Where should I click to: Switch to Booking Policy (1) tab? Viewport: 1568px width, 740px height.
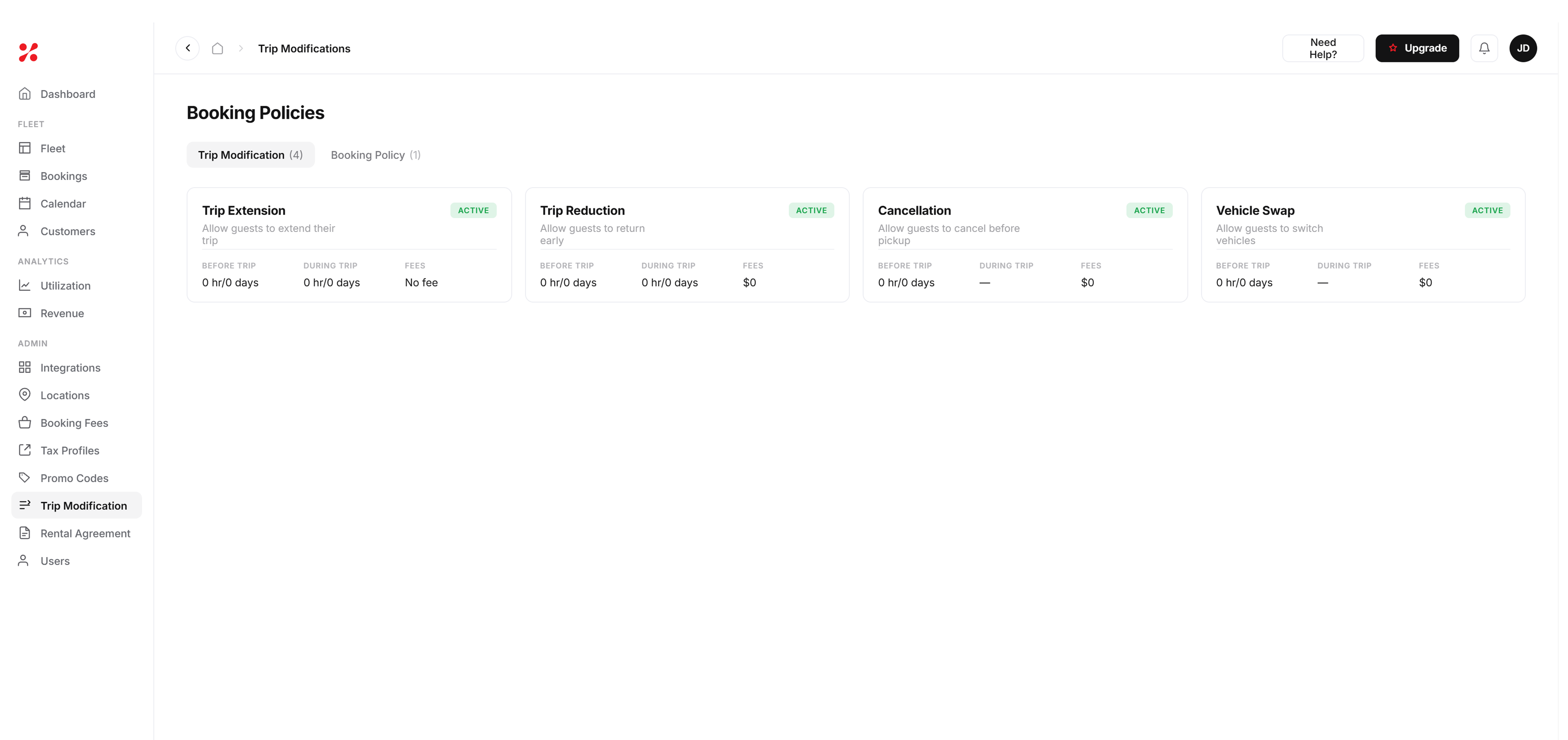[375, 154]
